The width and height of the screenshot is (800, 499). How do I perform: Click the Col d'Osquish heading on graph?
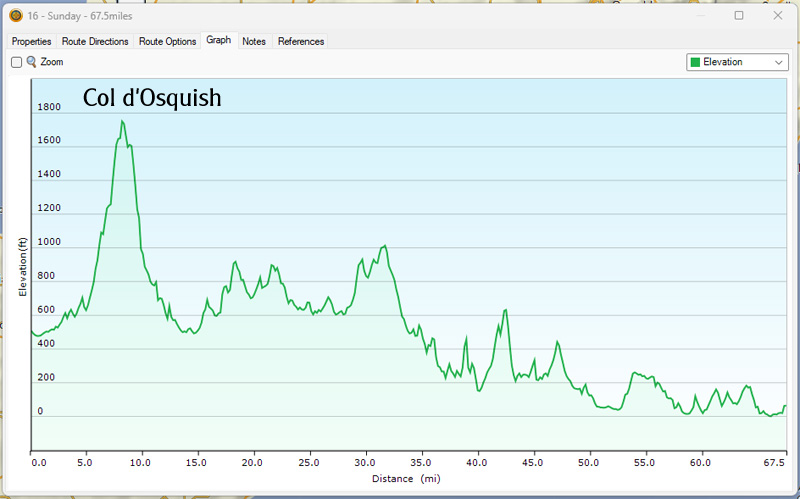pyautogui.click(x=152, y=98)
